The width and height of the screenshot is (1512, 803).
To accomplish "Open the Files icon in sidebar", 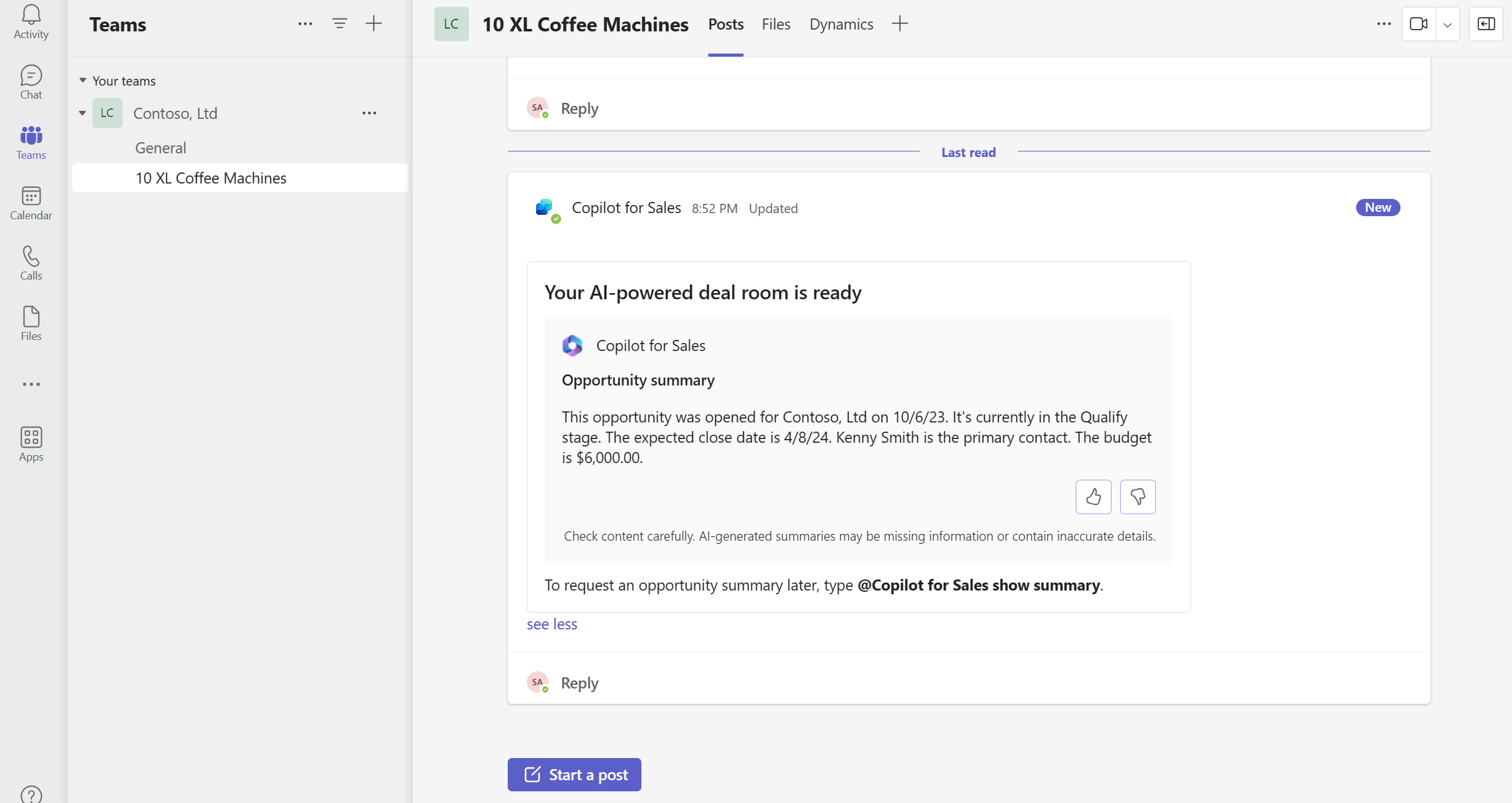I will [x=30, y=325].
